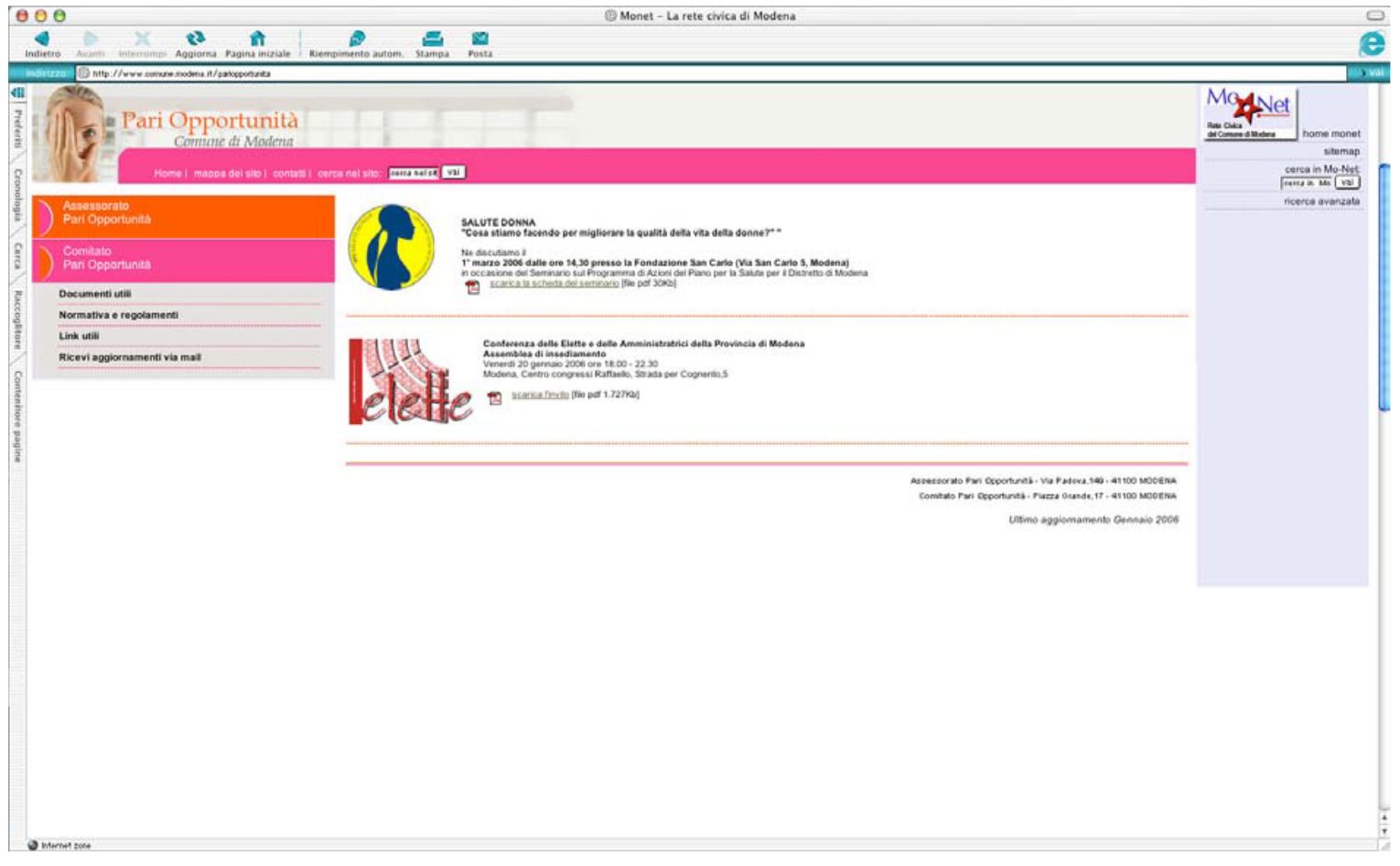Open the Preferiti side tab
This screenshot has width=1400, height=866.
(x=17, y=129)
